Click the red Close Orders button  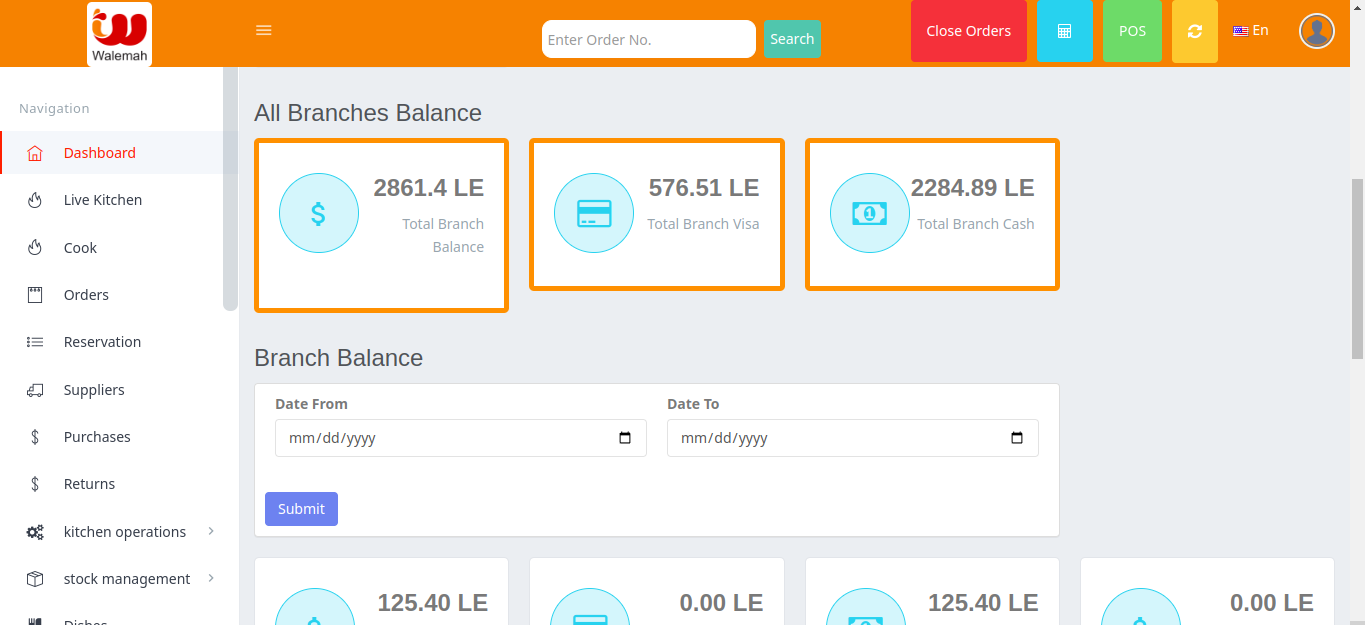click(x=968, y=31)
